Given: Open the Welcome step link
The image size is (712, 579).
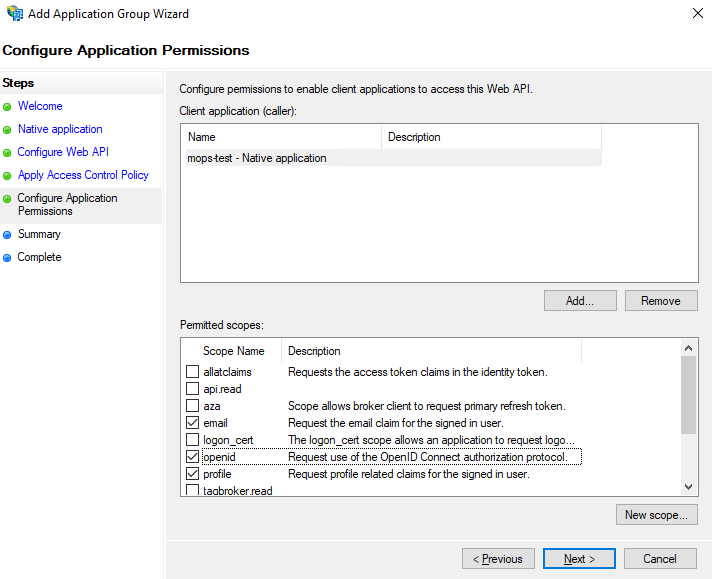Looking at the screenshot, I should tap(40, 106).
